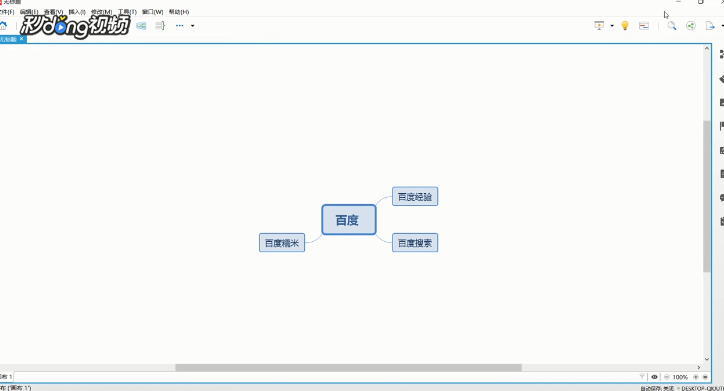Select the 百度搜索 subtopic
724x391 pixels.
tap(415, 243)
